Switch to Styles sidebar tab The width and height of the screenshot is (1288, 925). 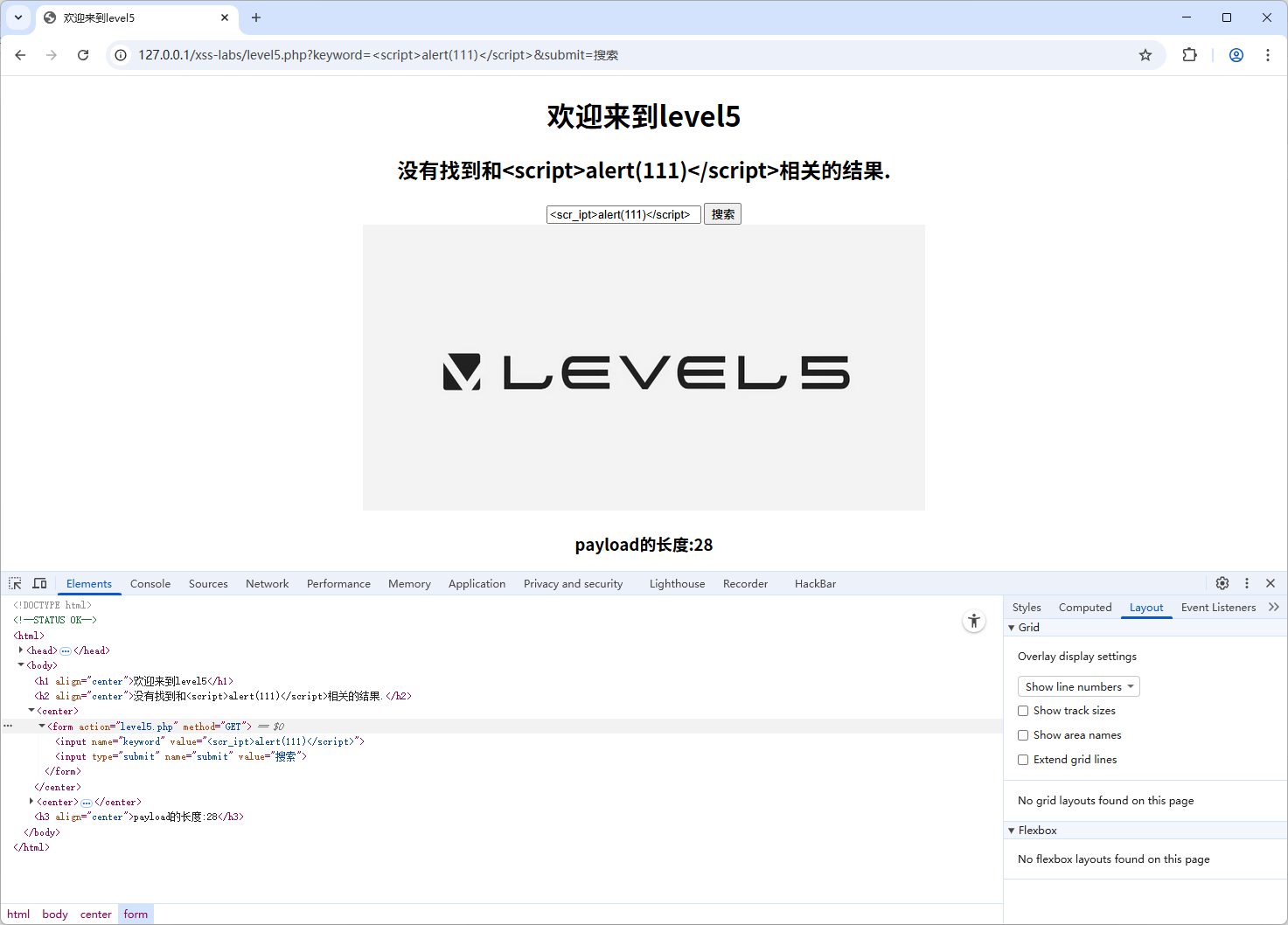(x=1027, y=608)
